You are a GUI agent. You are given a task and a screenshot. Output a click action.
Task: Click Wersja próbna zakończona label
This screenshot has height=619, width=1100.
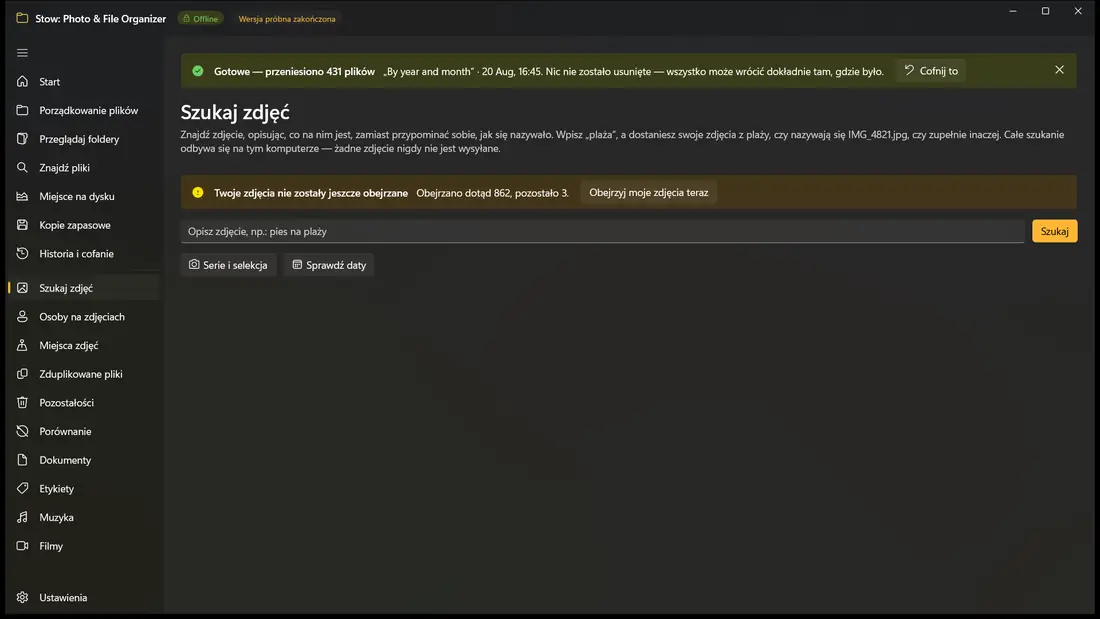coord(287,19)
